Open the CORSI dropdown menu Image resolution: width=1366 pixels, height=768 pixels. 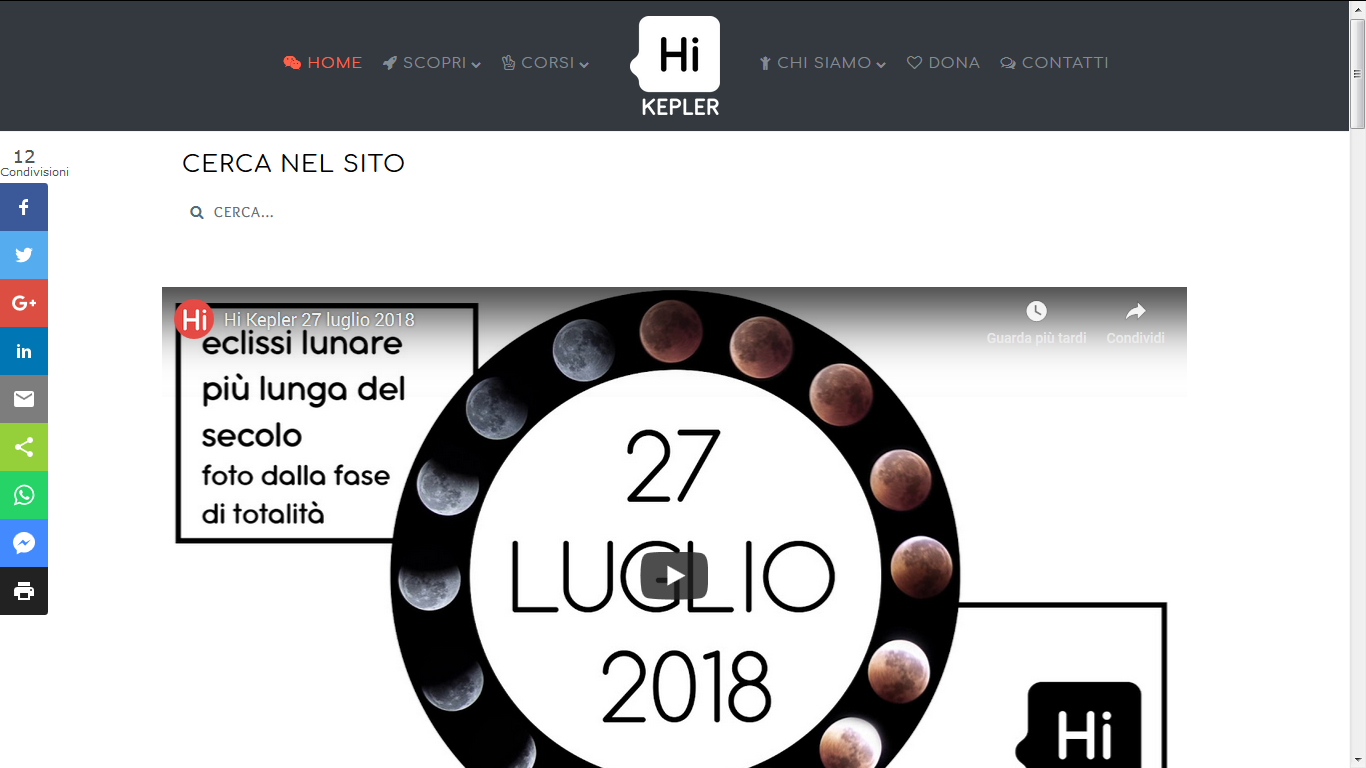coord(545,63)
